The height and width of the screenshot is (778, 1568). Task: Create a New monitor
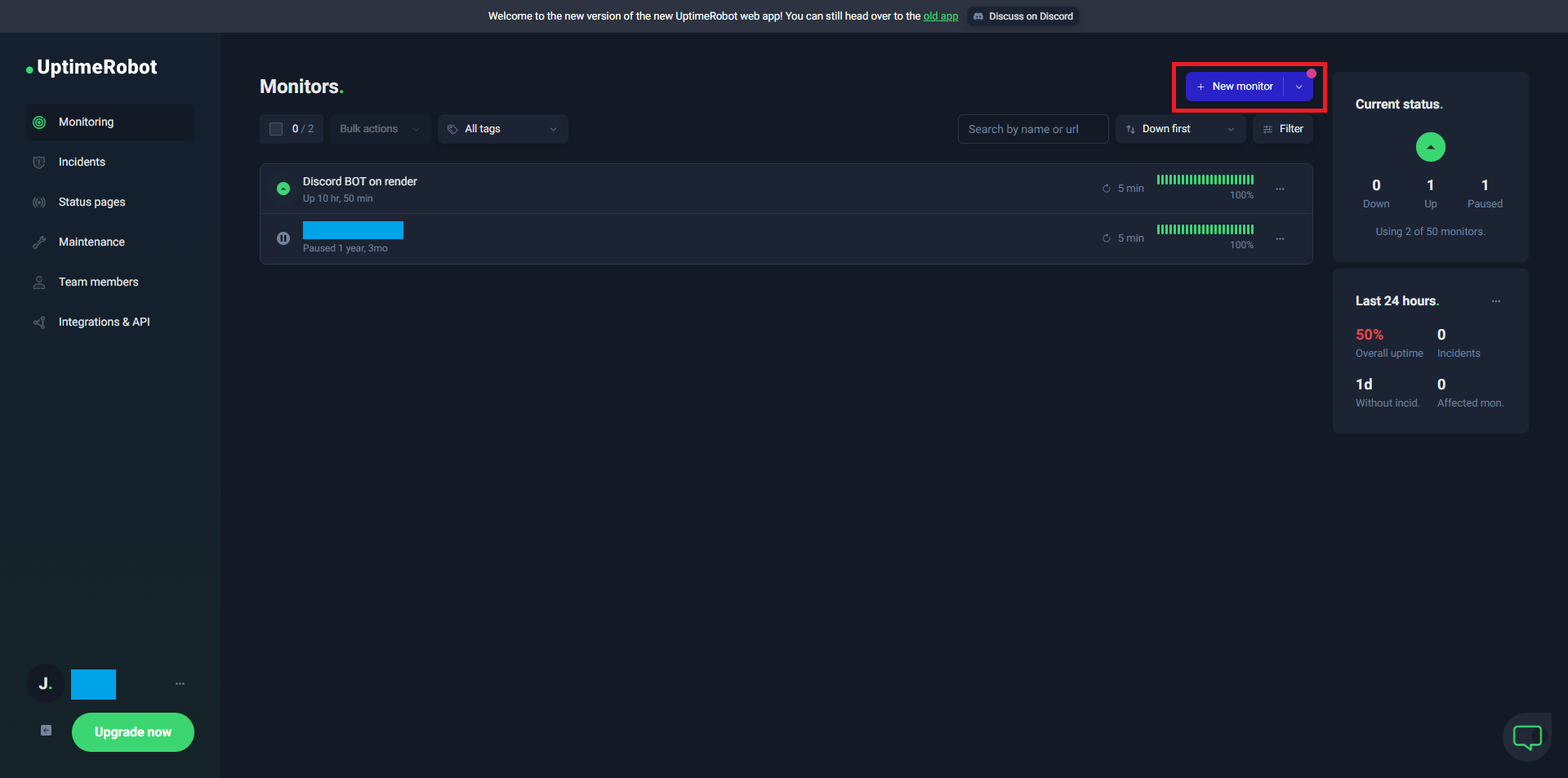pos(1235,87)
